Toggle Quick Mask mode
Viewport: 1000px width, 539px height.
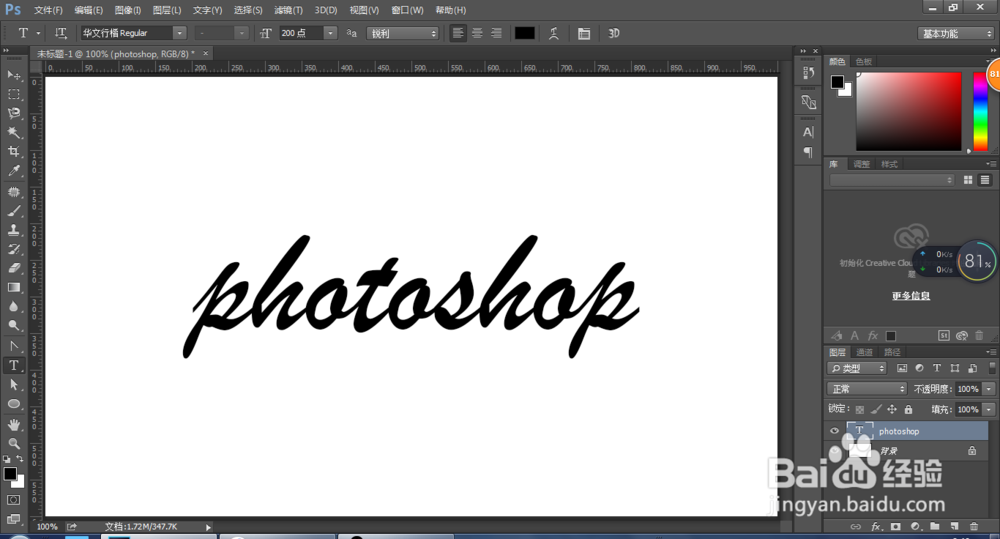(13, 500)
